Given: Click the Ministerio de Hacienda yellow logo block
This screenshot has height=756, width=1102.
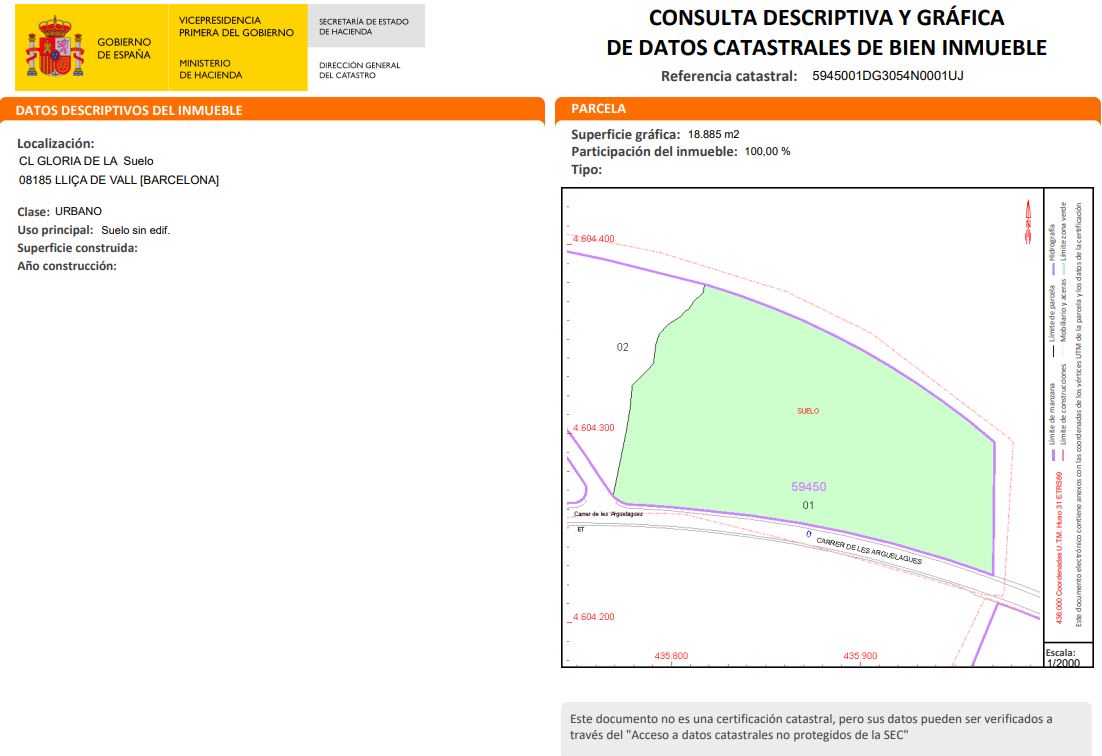Looking at the screenshot, I should (236, 48).
